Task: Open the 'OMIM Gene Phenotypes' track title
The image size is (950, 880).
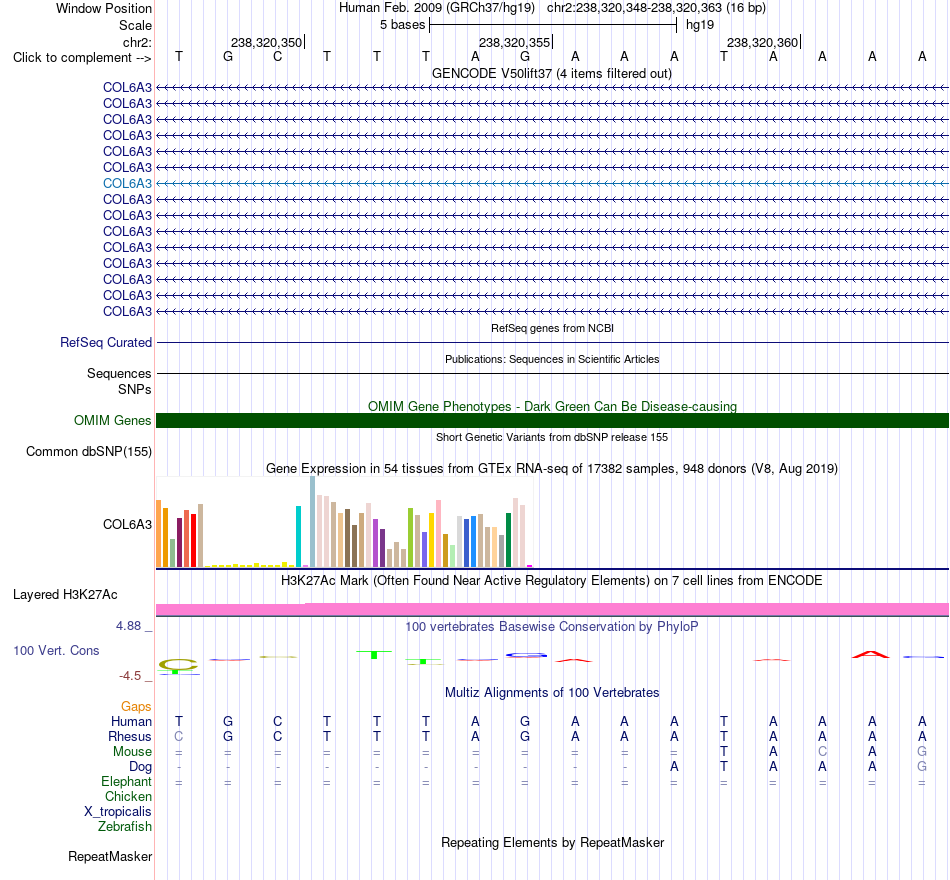Action: (x=552, y=406)
